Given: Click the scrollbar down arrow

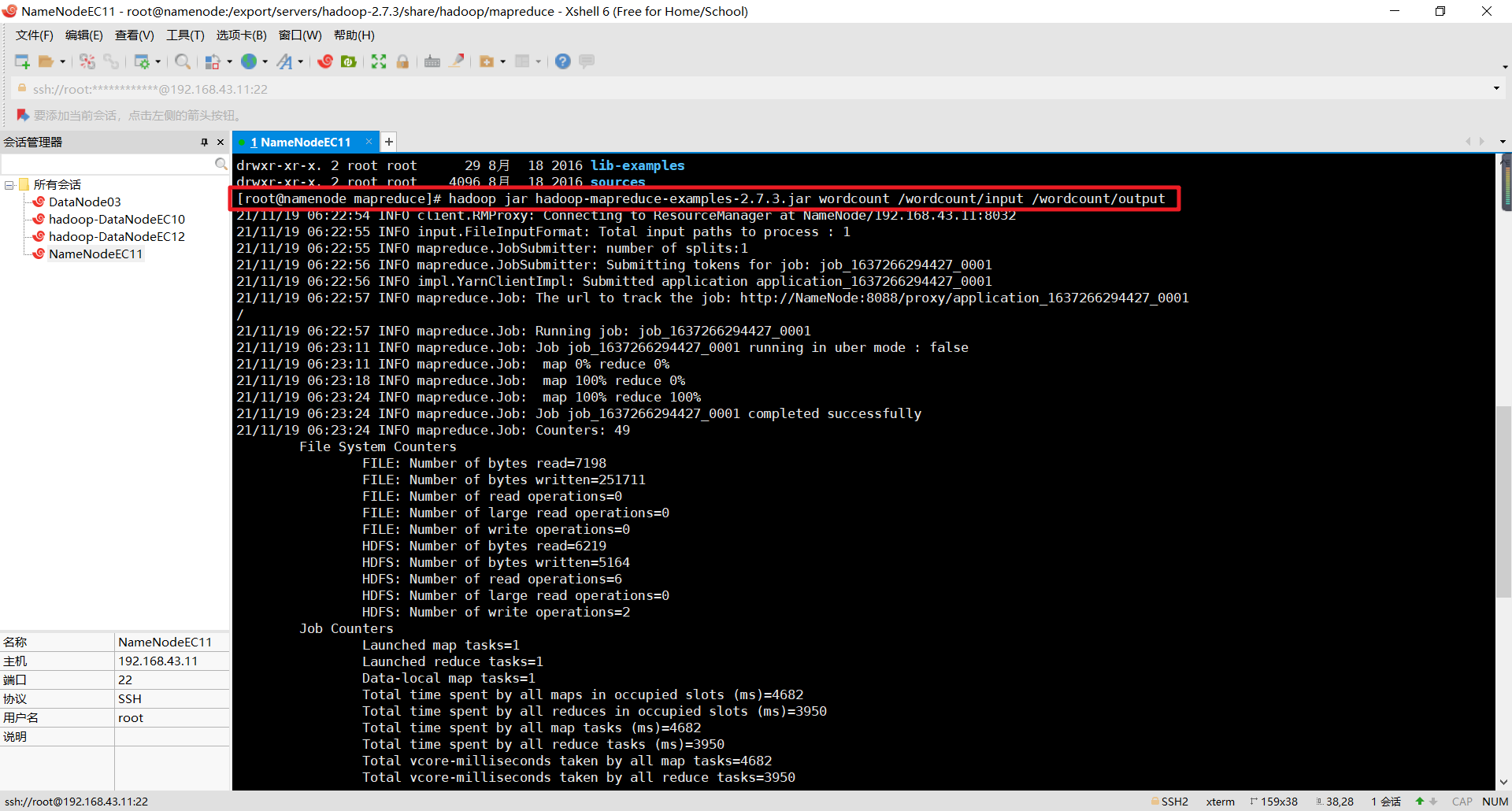Looking at the screenshot, I should pos(1503,782).
